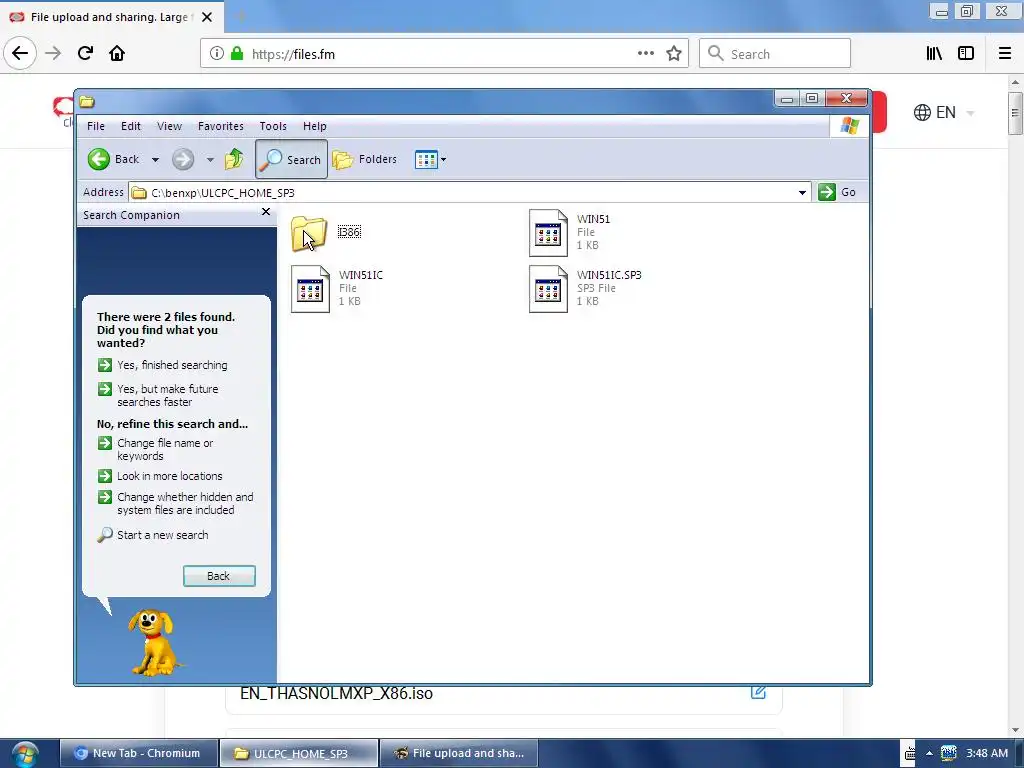The width and height of the screenshot is (1024, 768).
Task: Edit the EN_THASNOLMXP_X86.iso file name
Action: 758,692
